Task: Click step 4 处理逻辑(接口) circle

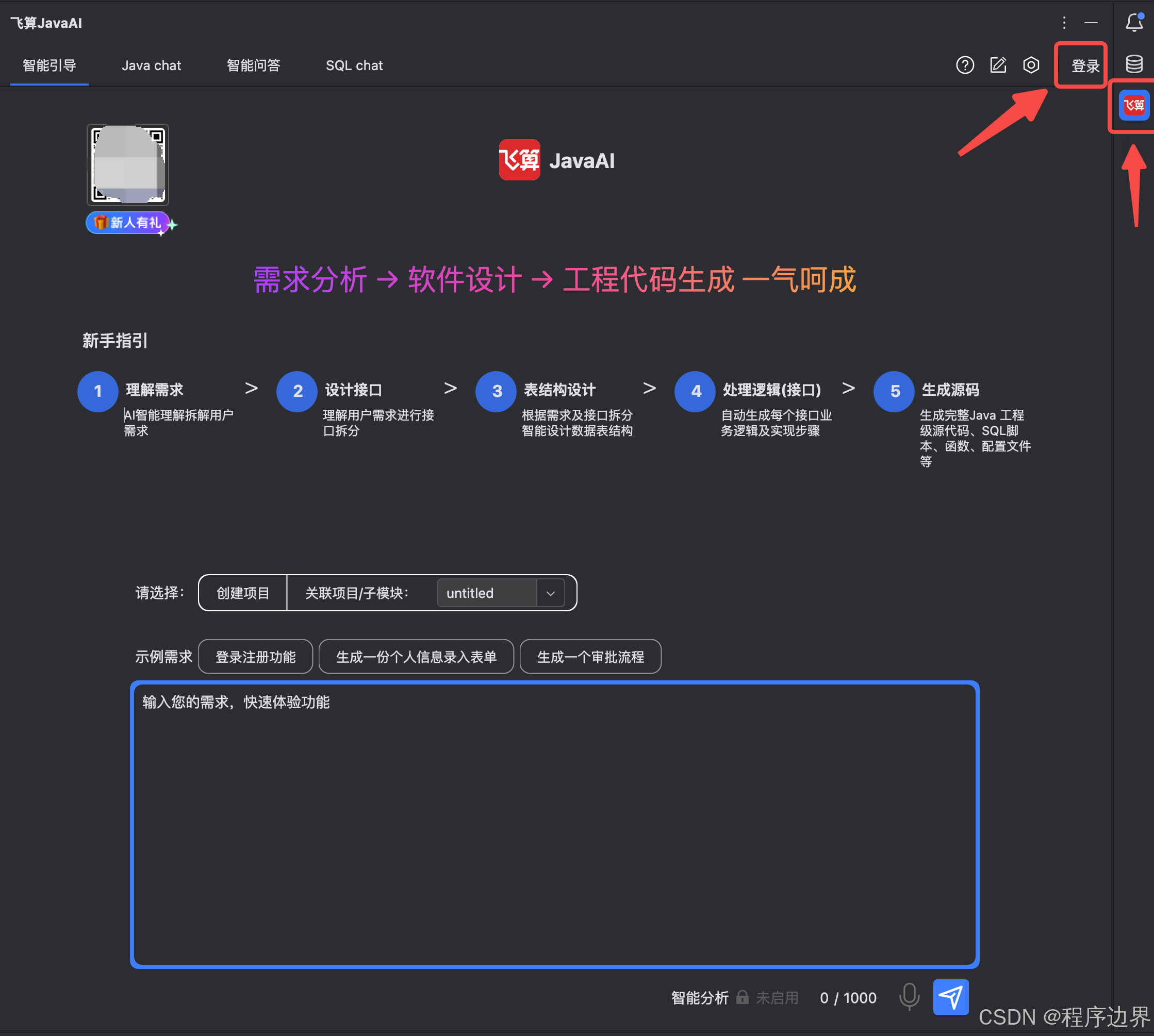Action: [x=695, y=391]
